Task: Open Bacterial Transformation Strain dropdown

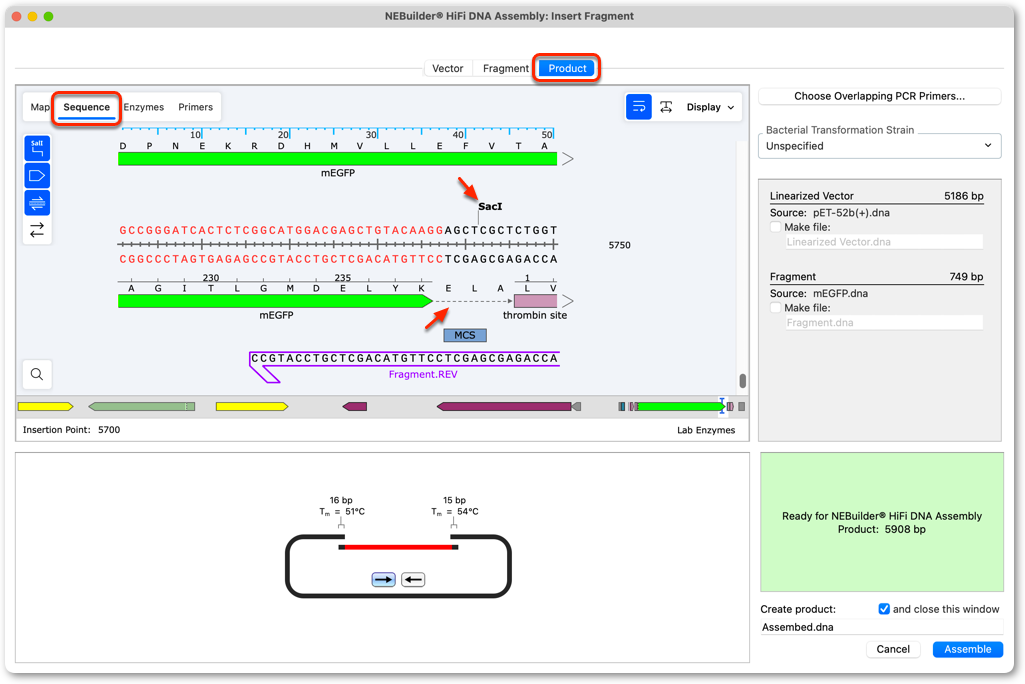Action: tap(879, 146)
